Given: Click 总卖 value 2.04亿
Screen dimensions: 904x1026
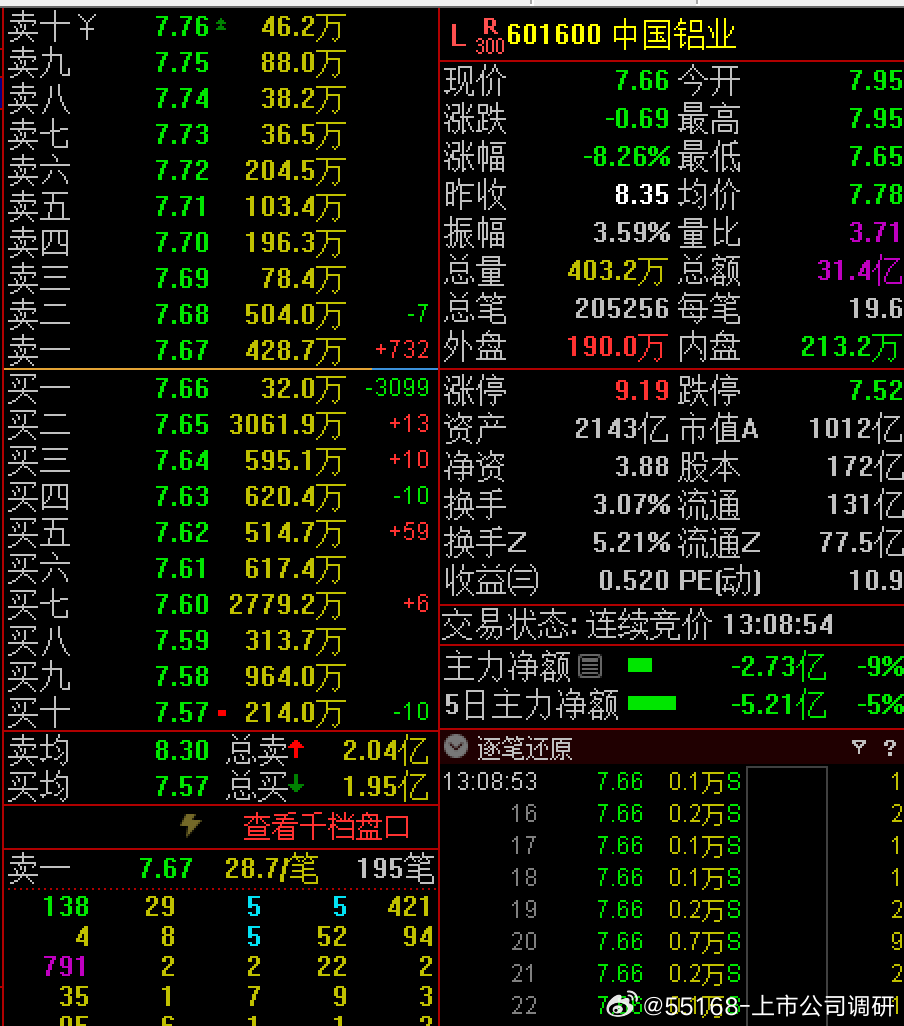Looking at the screenshot, I should click(x=386, y=751).
